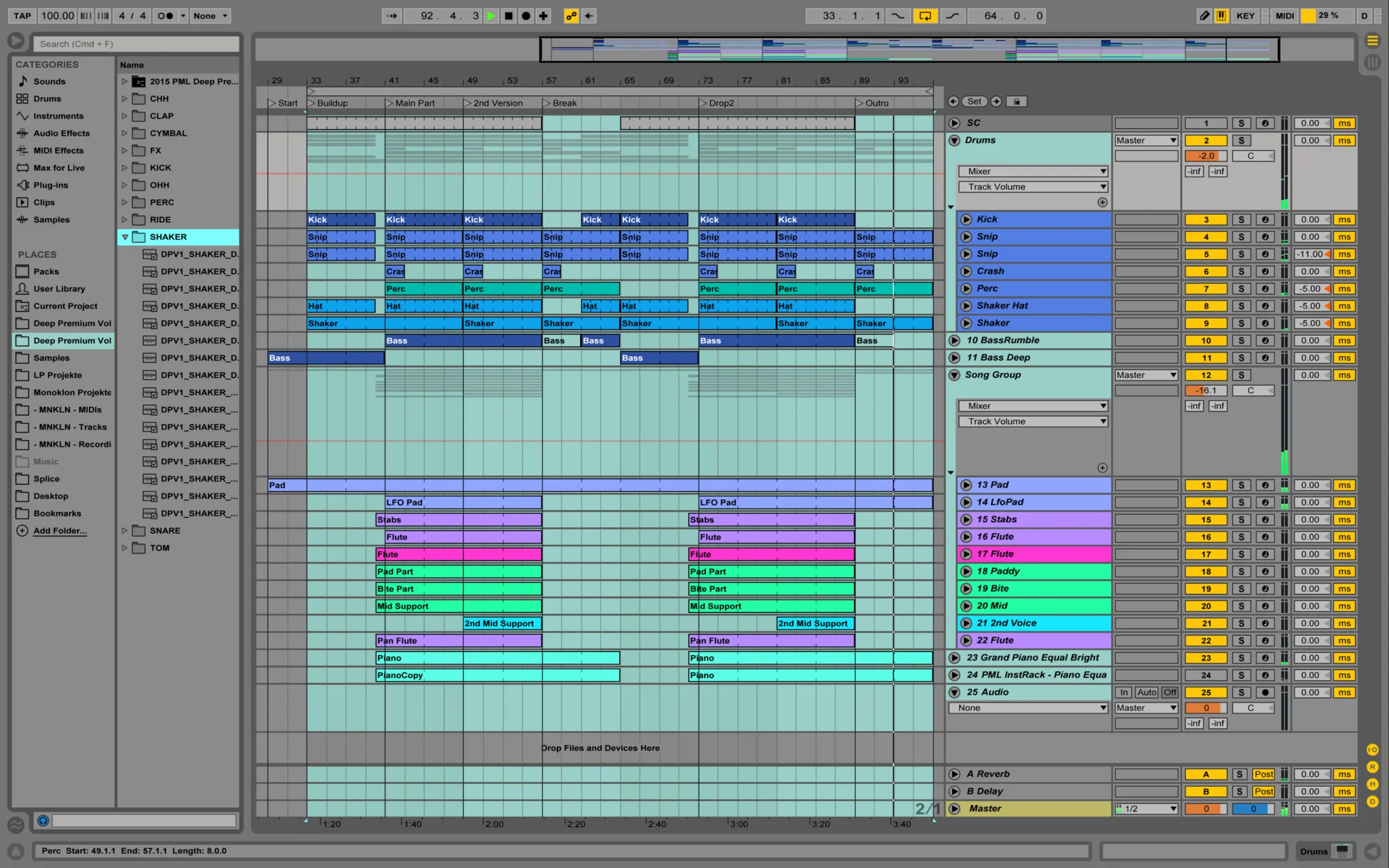Fold the Song Group track
Image resolution: width=1389 pixels, height=868 pixels.
coord(954,375)
